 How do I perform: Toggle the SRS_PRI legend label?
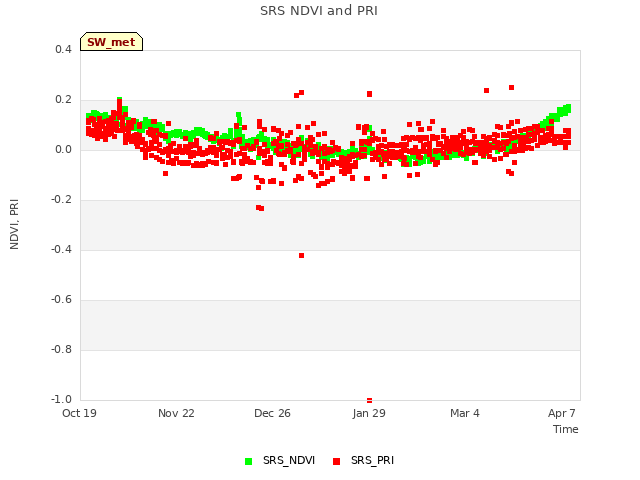tap(372, 460)
